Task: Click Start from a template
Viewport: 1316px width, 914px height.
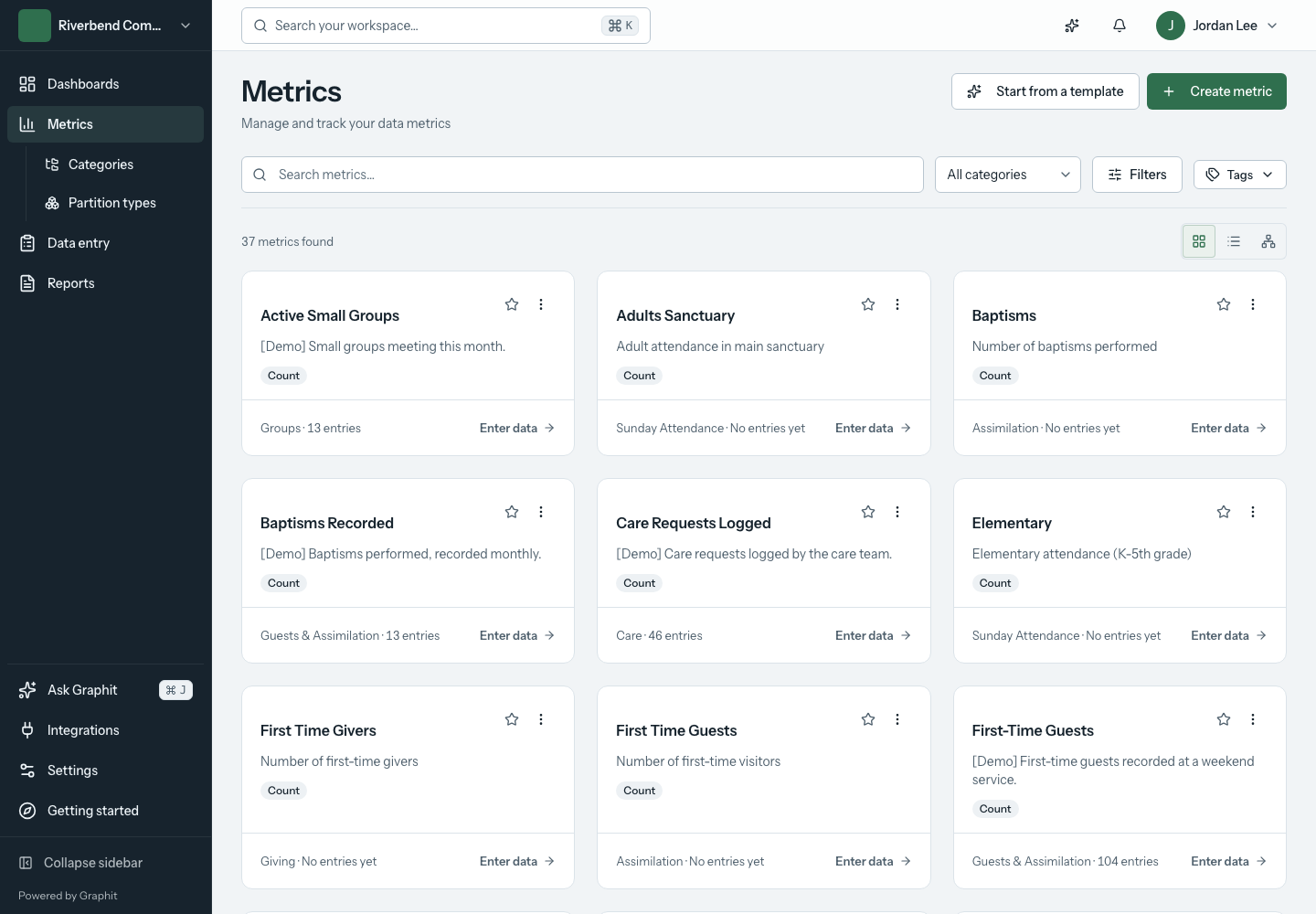Action: coord(1045,91)
